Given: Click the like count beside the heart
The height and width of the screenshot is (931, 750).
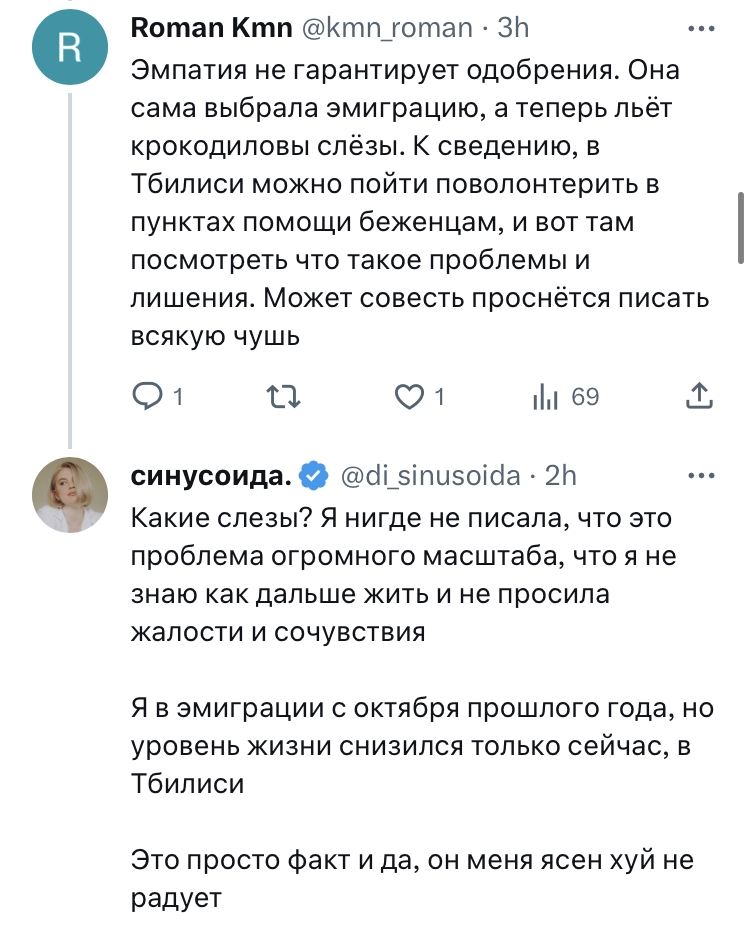Looking at the screenshot, I should (438, 398).
